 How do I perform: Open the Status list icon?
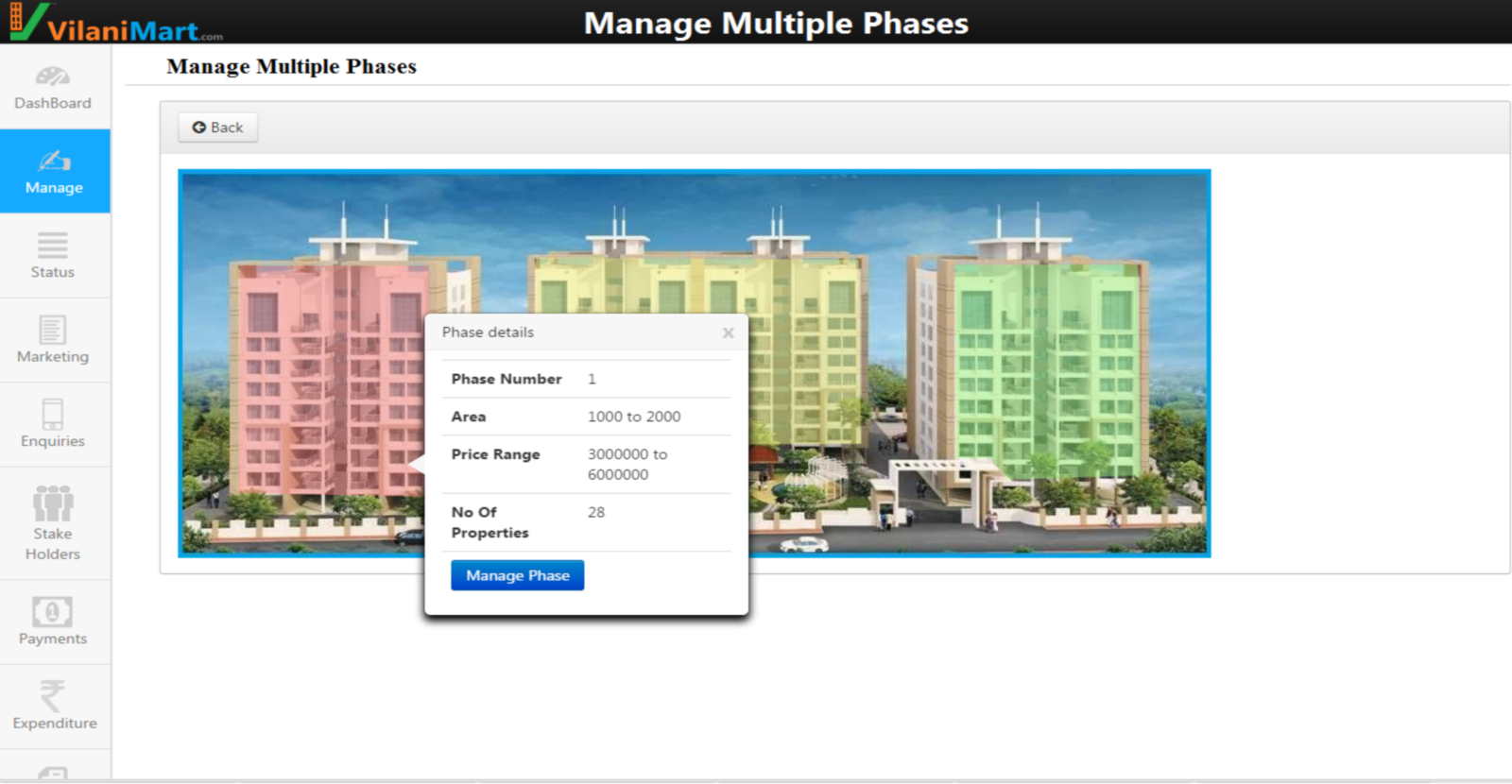53,246
